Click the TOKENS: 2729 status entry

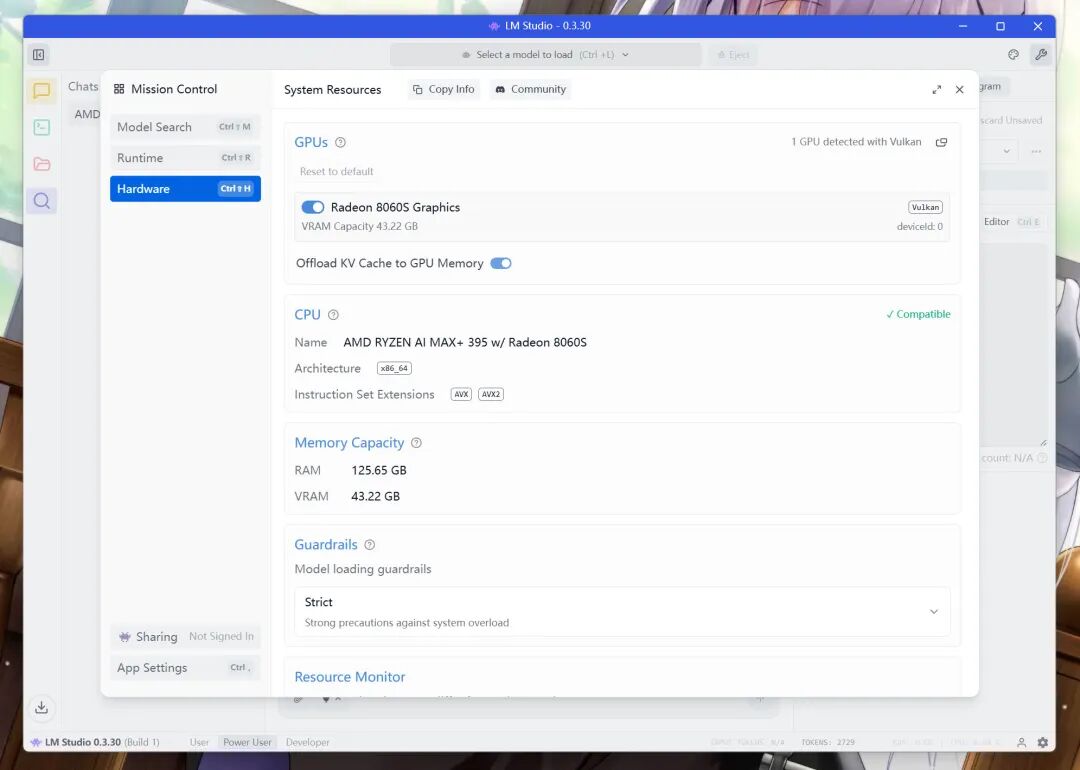[x=828, y=742]
